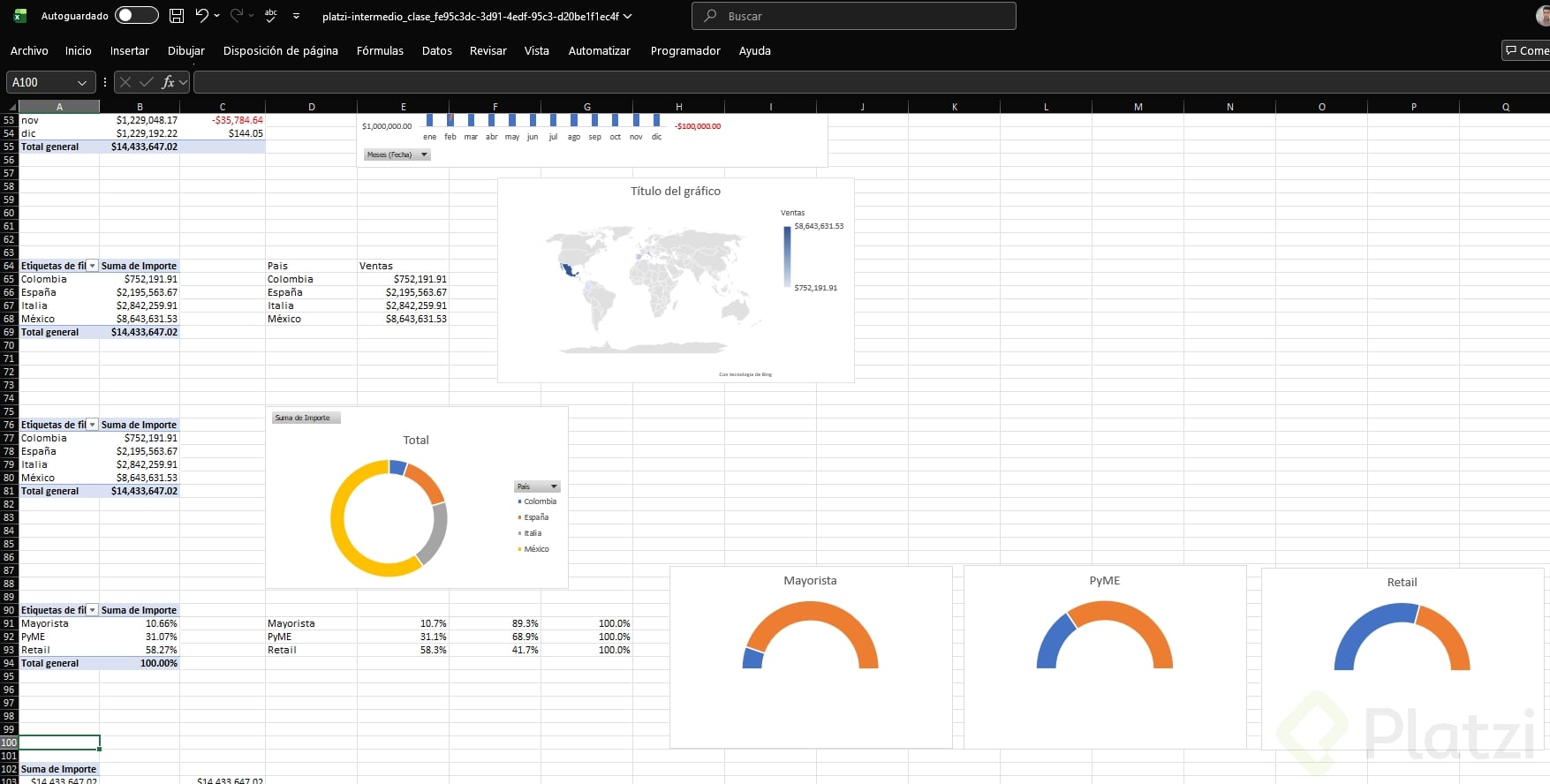Click the Meses (Fecha) chart filter button

(x=397, y=155)
